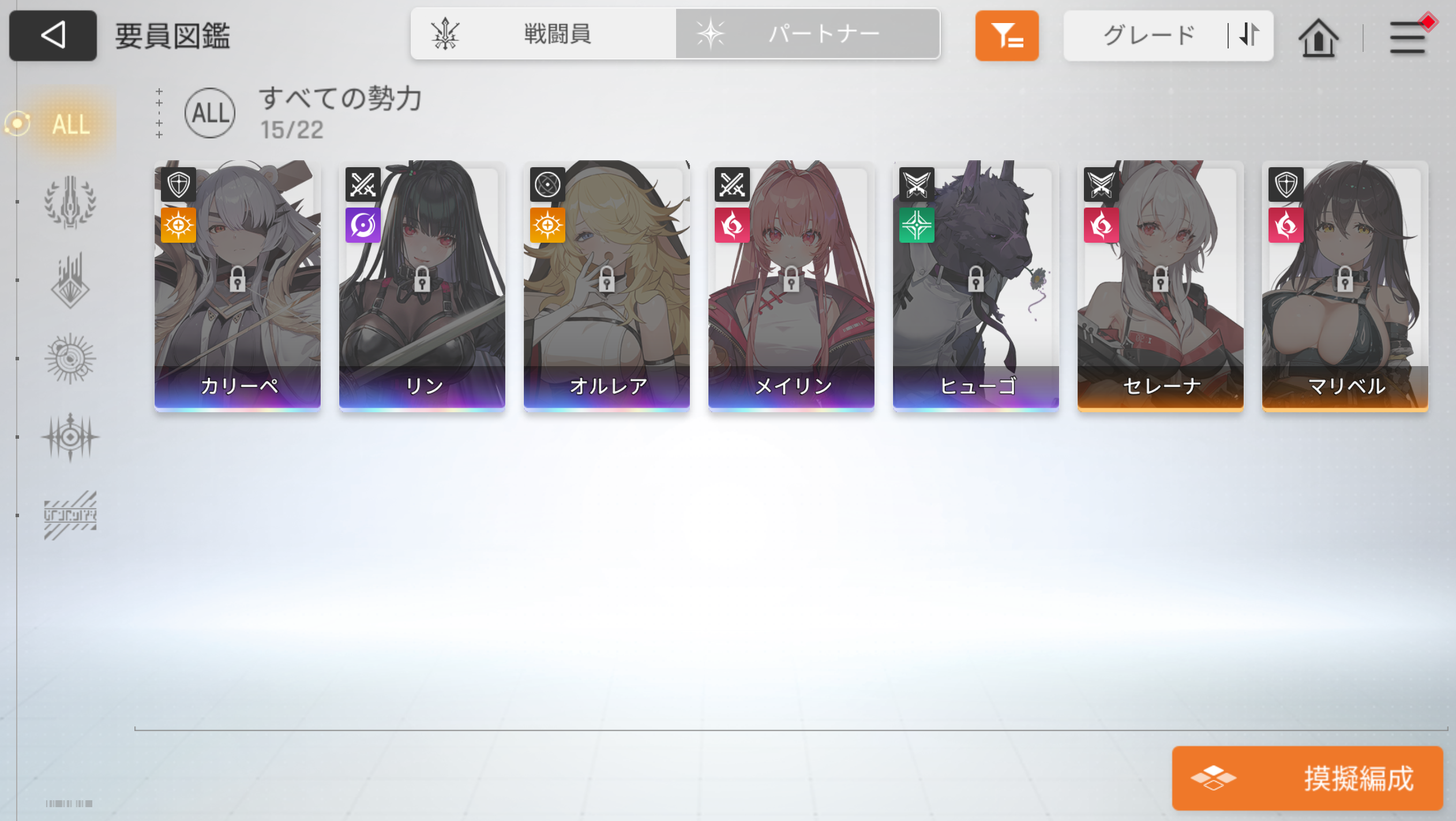Toggle sort order arrows beside グレード
Viewport: 1456px width, 821px height.
[x=1249, y=35]
